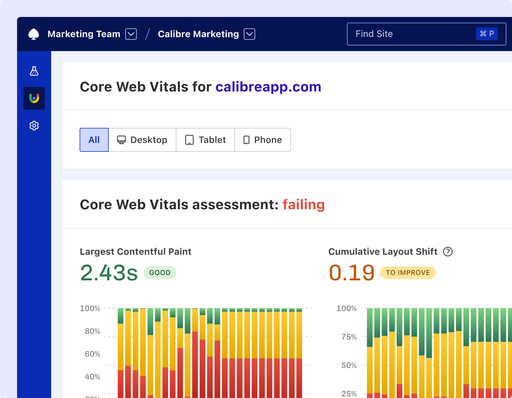This screenshot has width=512, height=398.
Task: Switch to the Tablet device tab
Action: (x=205, y=140)
